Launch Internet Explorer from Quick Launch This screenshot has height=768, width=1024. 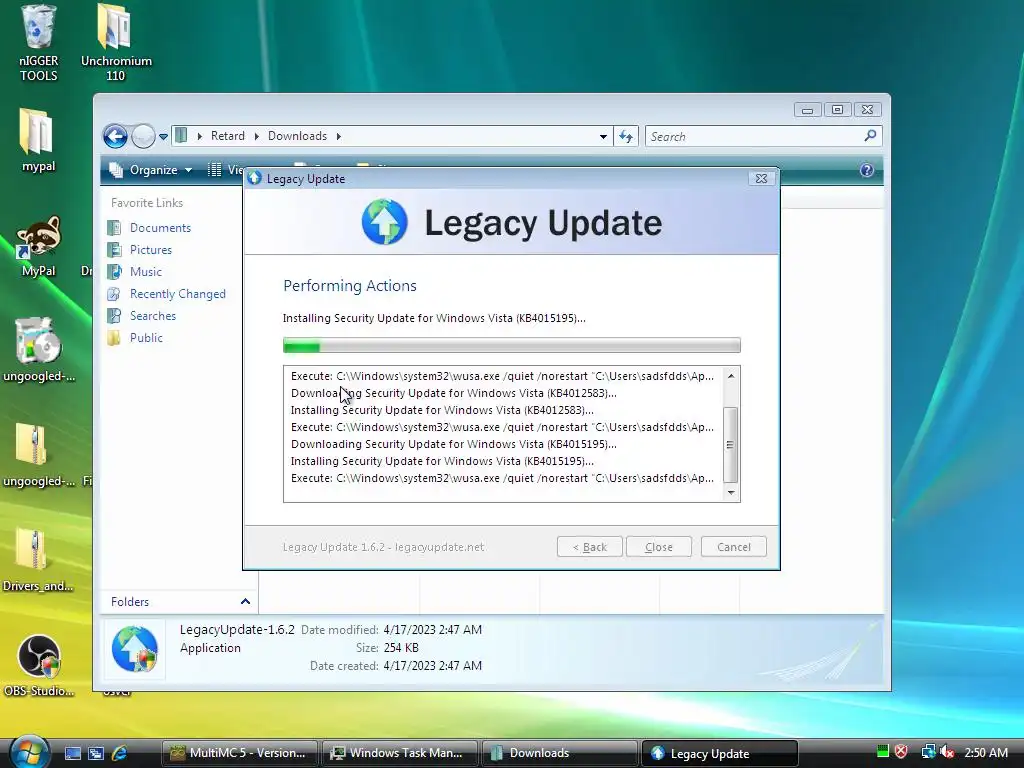[x=119, y=754]
